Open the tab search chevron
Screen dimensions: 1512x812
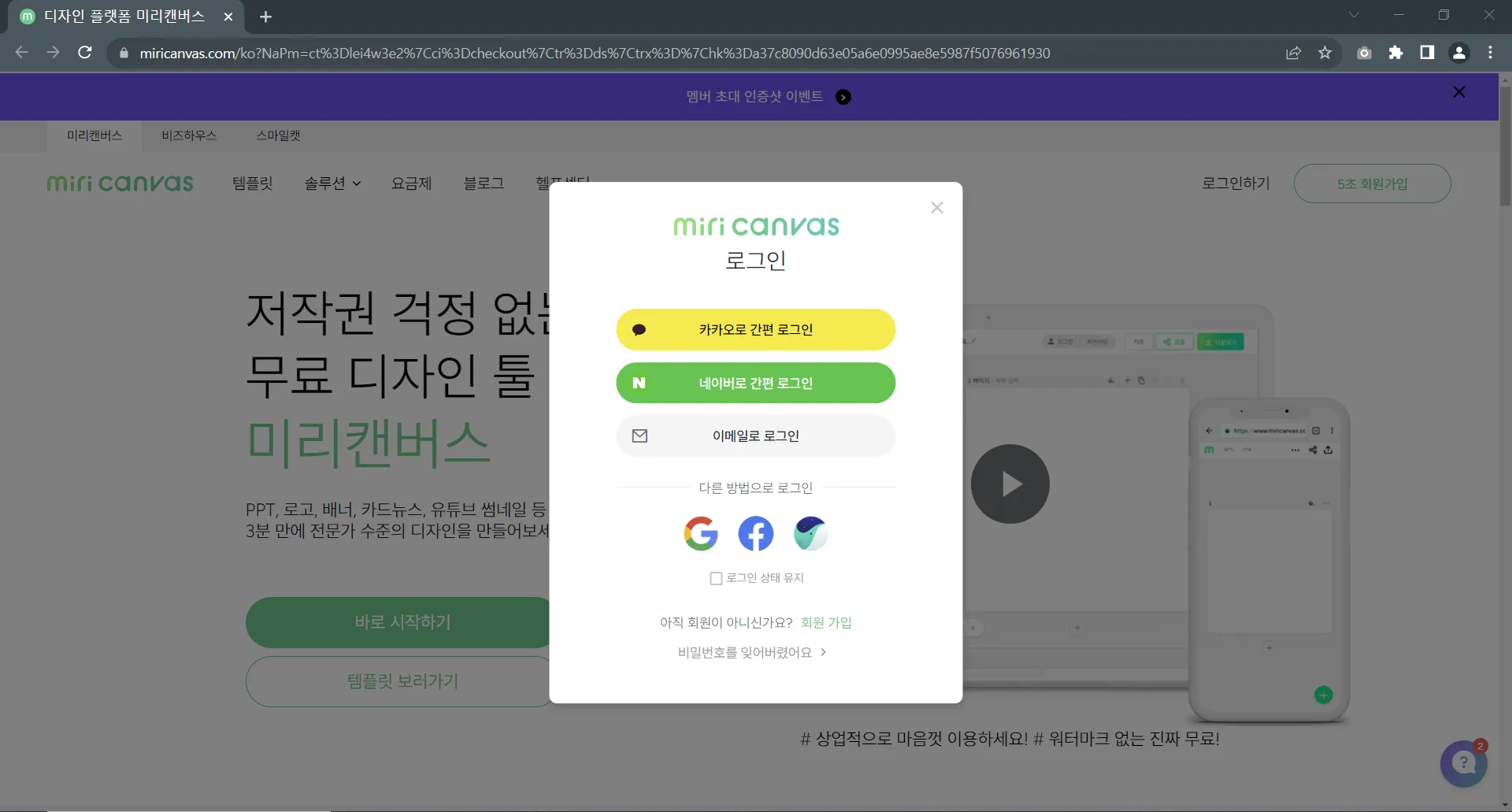[x=1354, y=15]
